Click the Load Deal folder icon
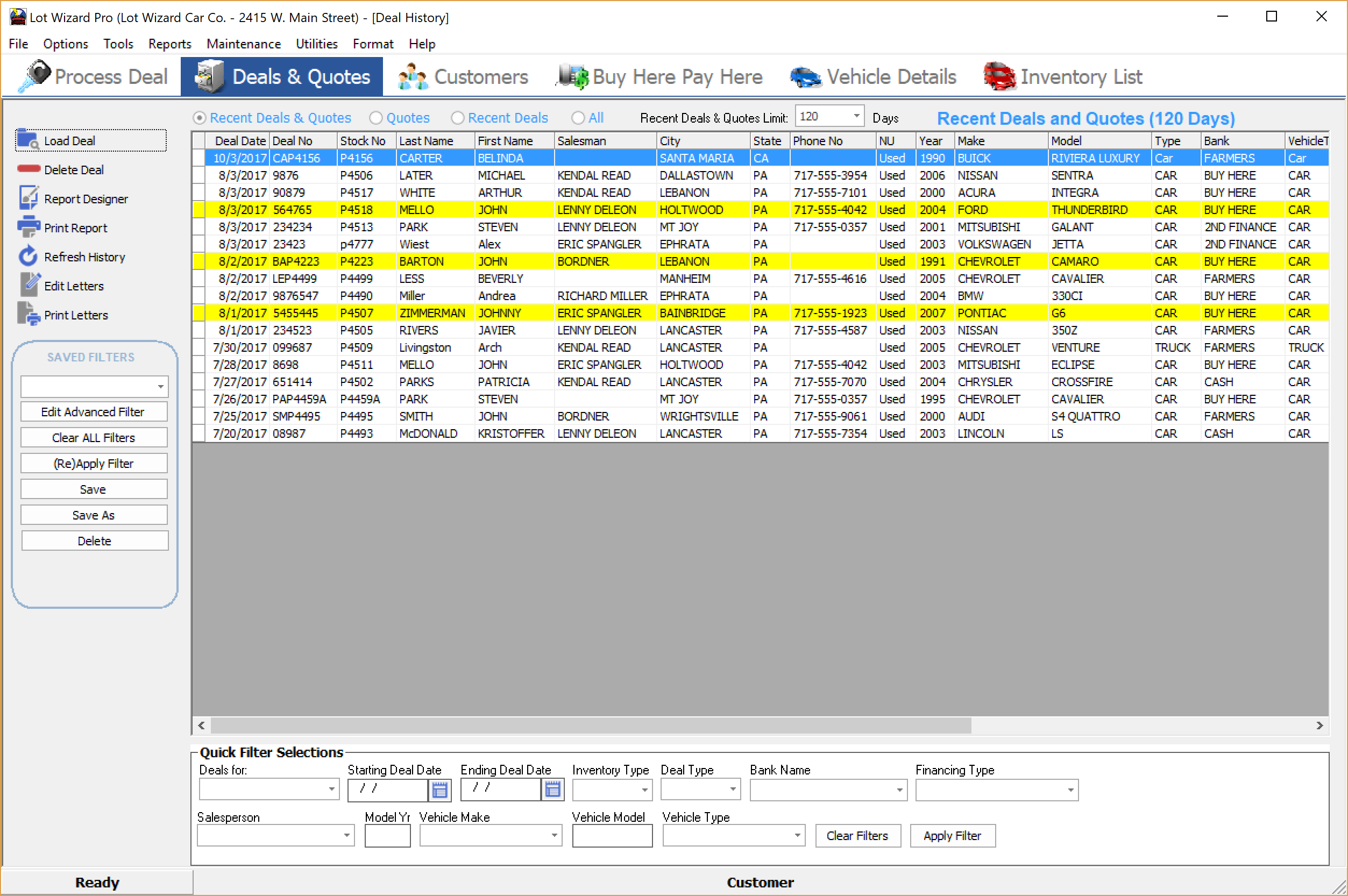Image resolution: width=1348 pixels, height=896 pixels. tap(27, 139)
